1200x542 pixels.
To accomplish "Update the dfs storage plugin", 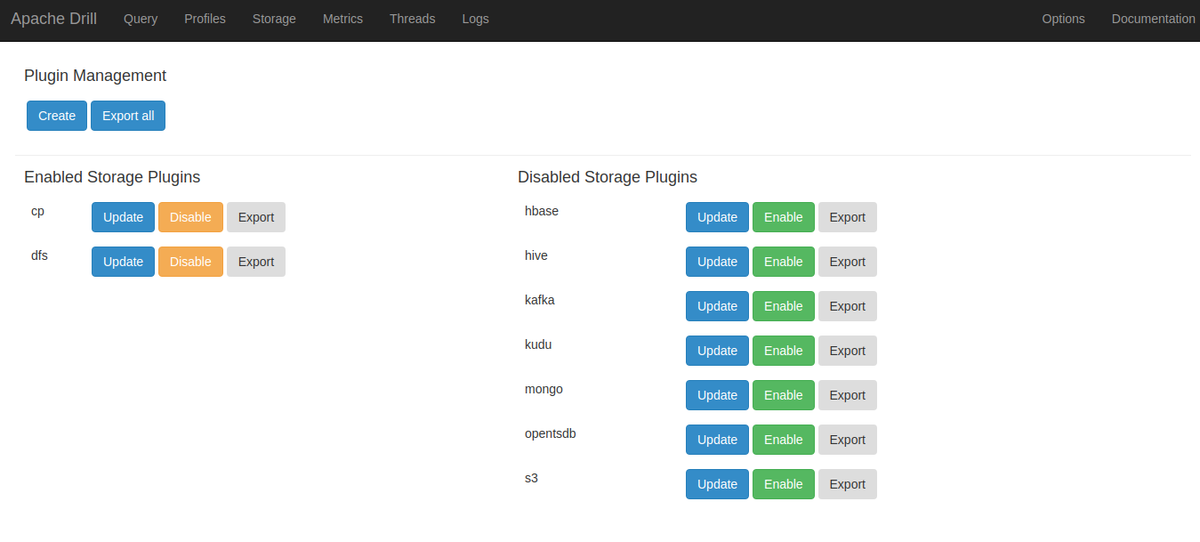I will click(123, 262).
